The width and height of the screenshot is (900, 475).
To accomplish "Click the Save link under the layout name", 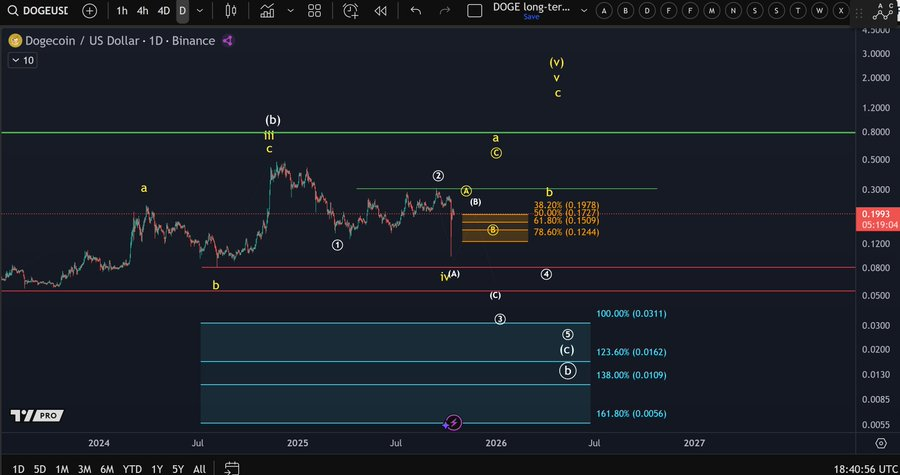I will tap(530, 17).
